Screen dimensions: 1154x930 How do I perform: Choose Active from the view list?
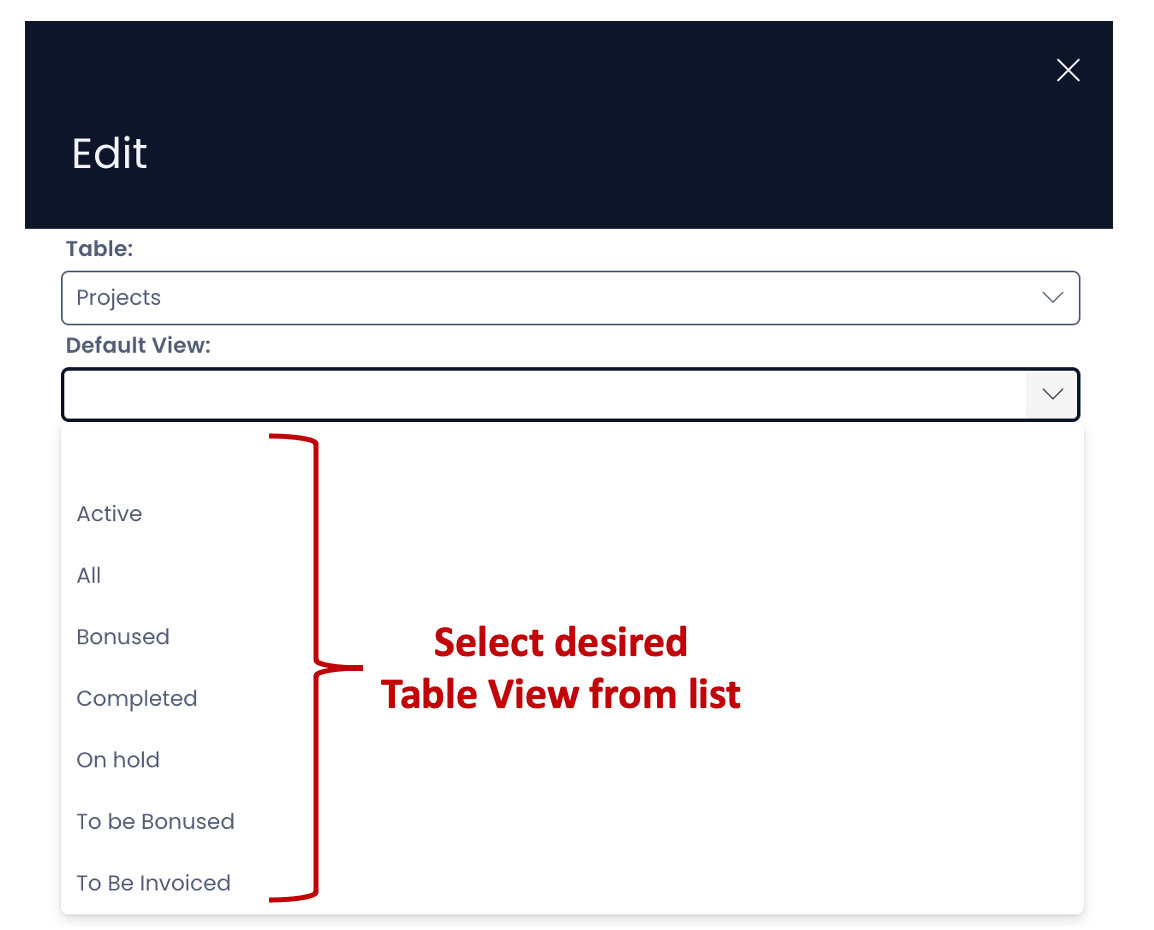point(572,514)
